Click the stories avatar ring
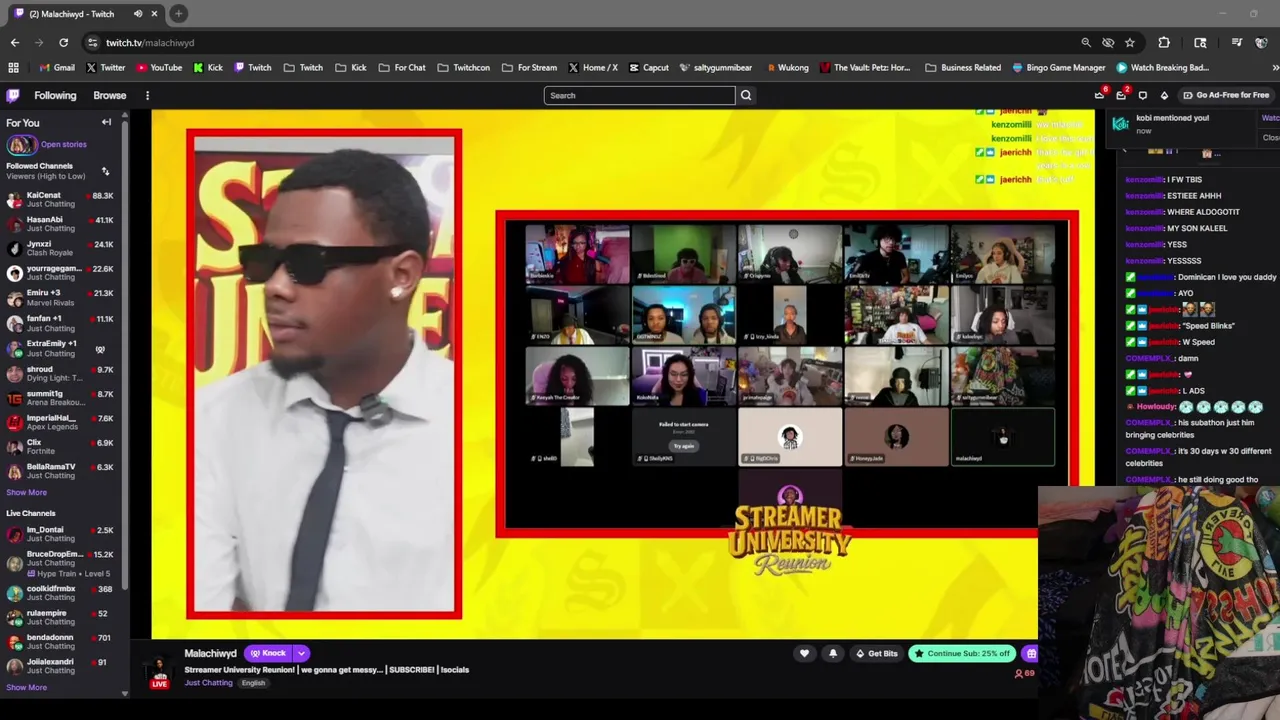 [x=20, y=144]
